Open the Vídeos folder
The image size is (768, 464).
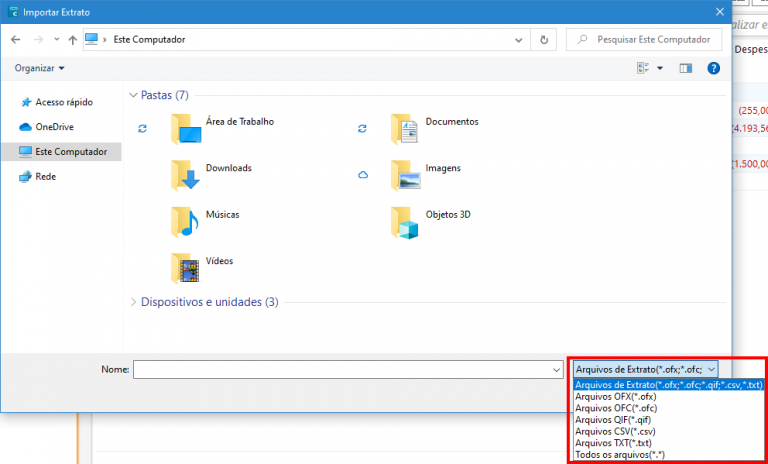click(218, 261)
